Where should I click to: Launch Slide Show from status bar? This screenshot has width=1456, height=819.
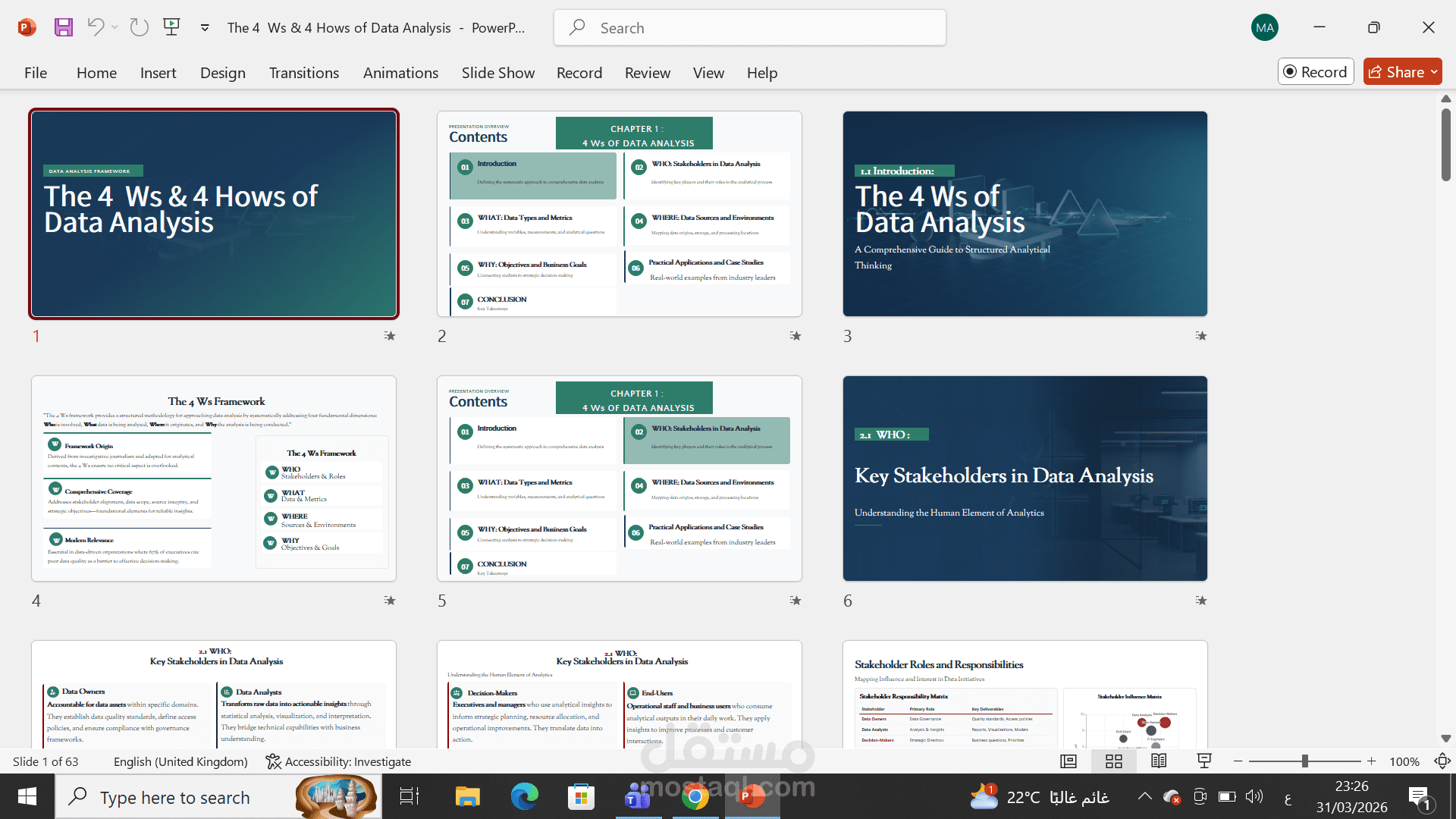(1203, 761)
